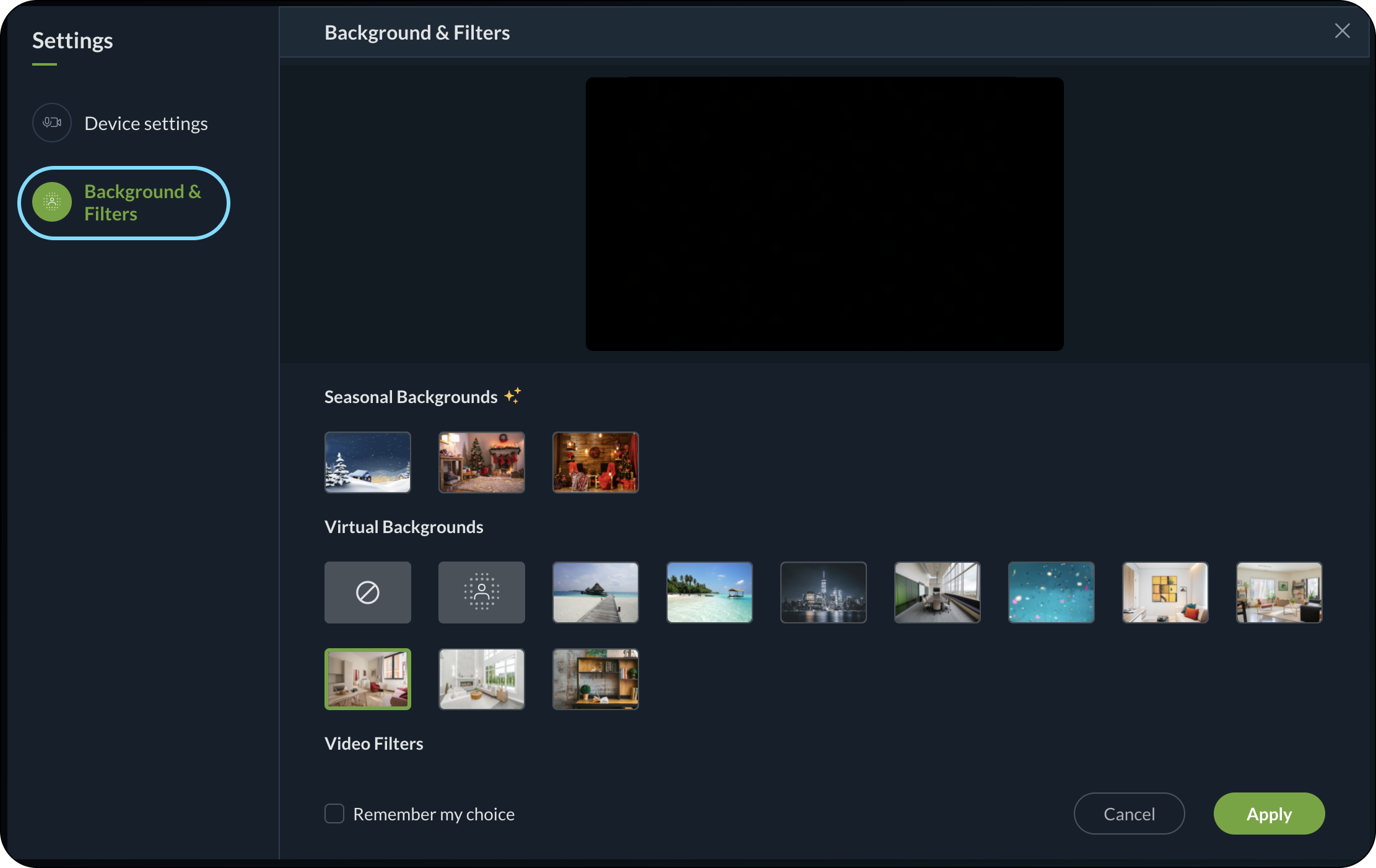Click the Cancel button
Screen dimensions: 1376x868
tap(1129, 814)
